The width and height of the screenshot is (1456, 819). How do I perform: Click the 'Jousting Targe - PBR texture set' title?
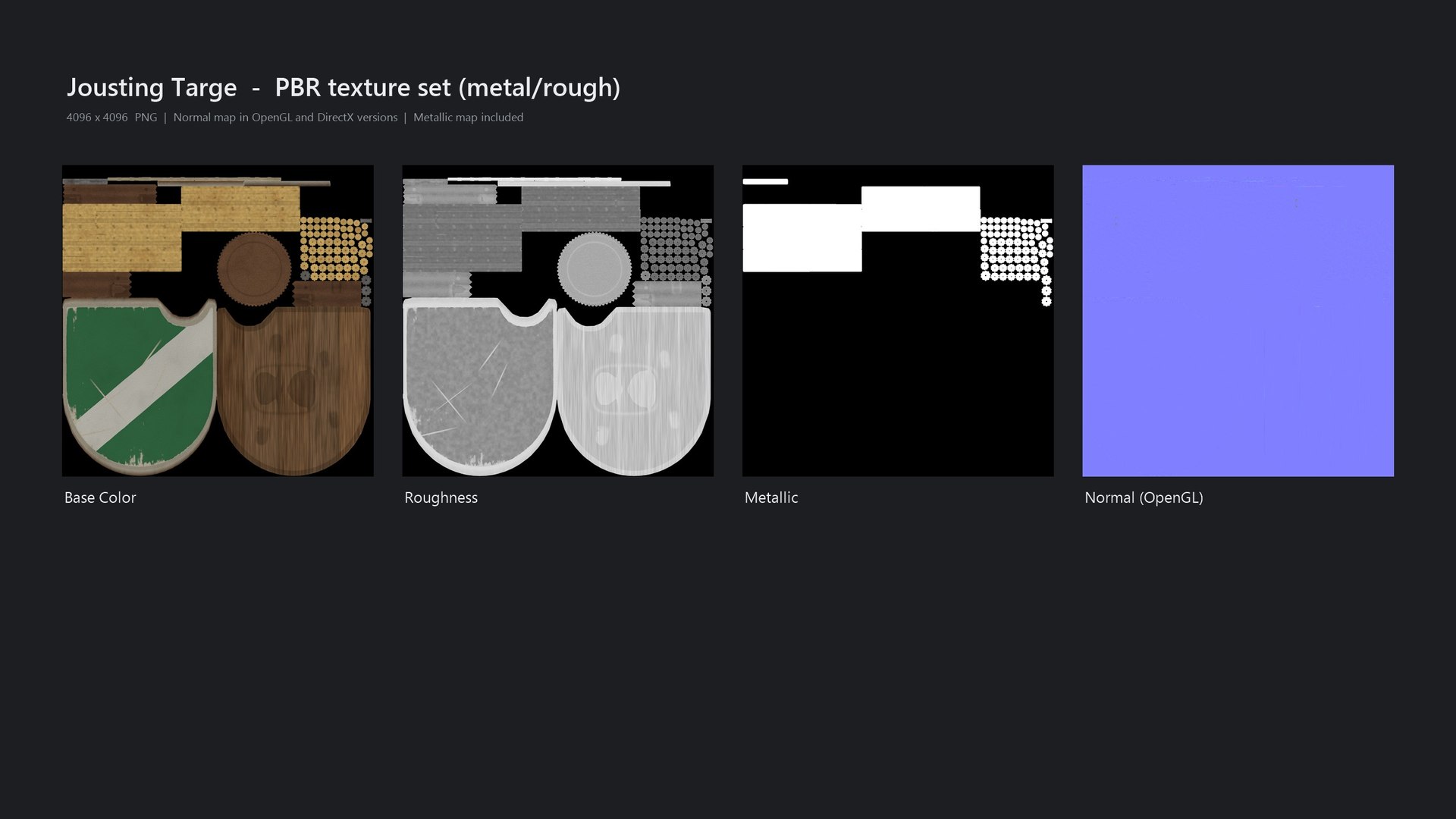(344, 88)
